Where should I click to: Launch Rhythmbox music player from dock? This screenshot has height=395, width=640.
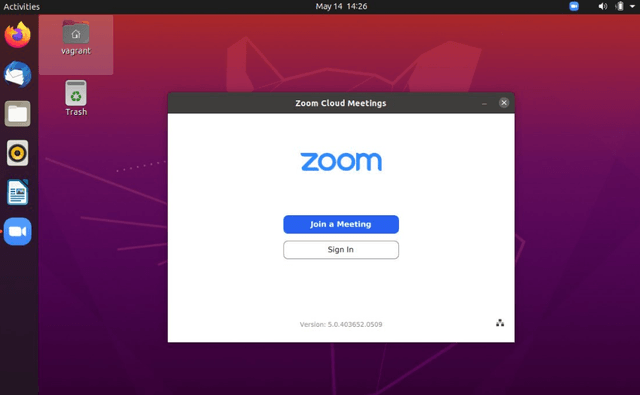pos(18,153)
